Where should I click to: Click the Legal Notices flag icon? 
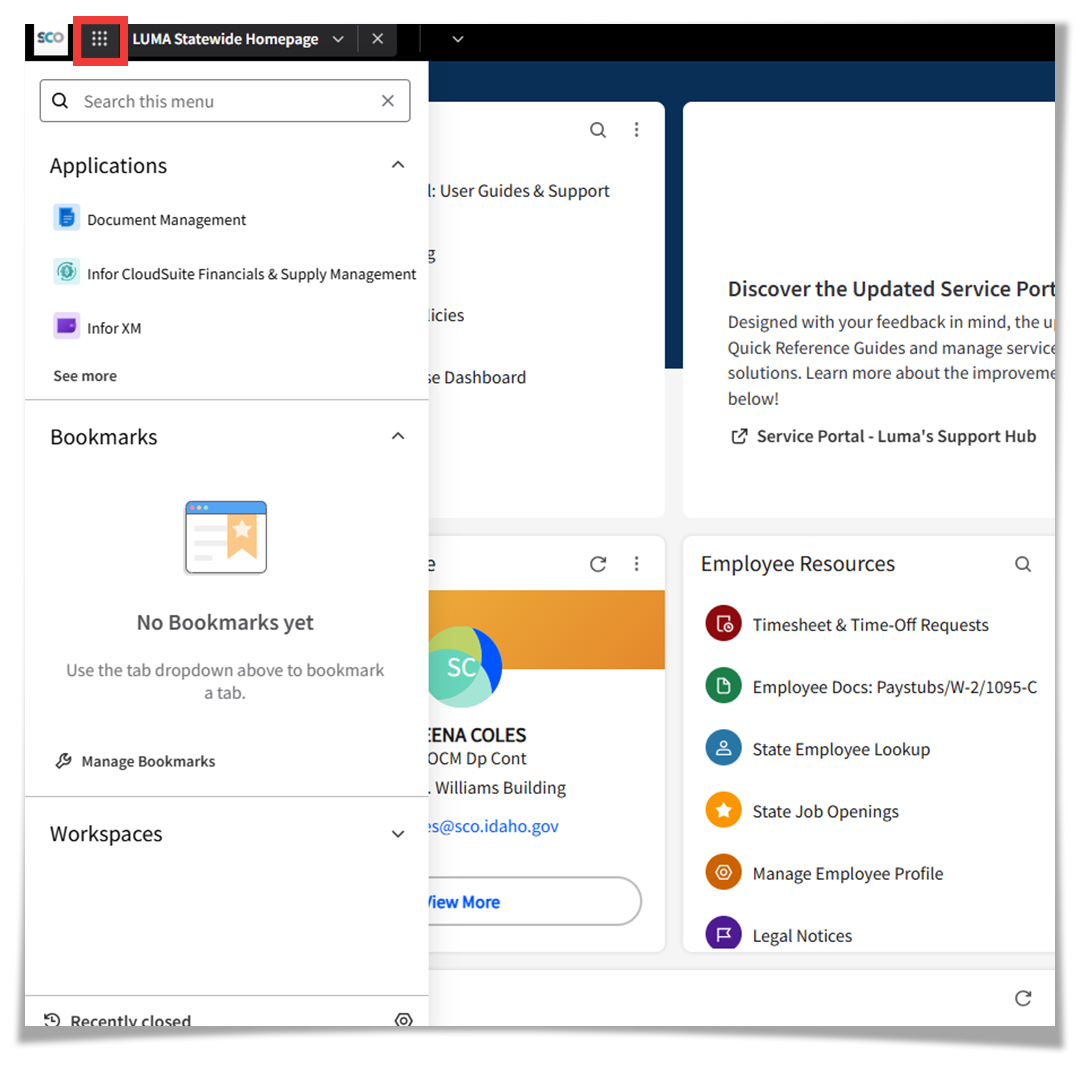[x=723, y=933]
